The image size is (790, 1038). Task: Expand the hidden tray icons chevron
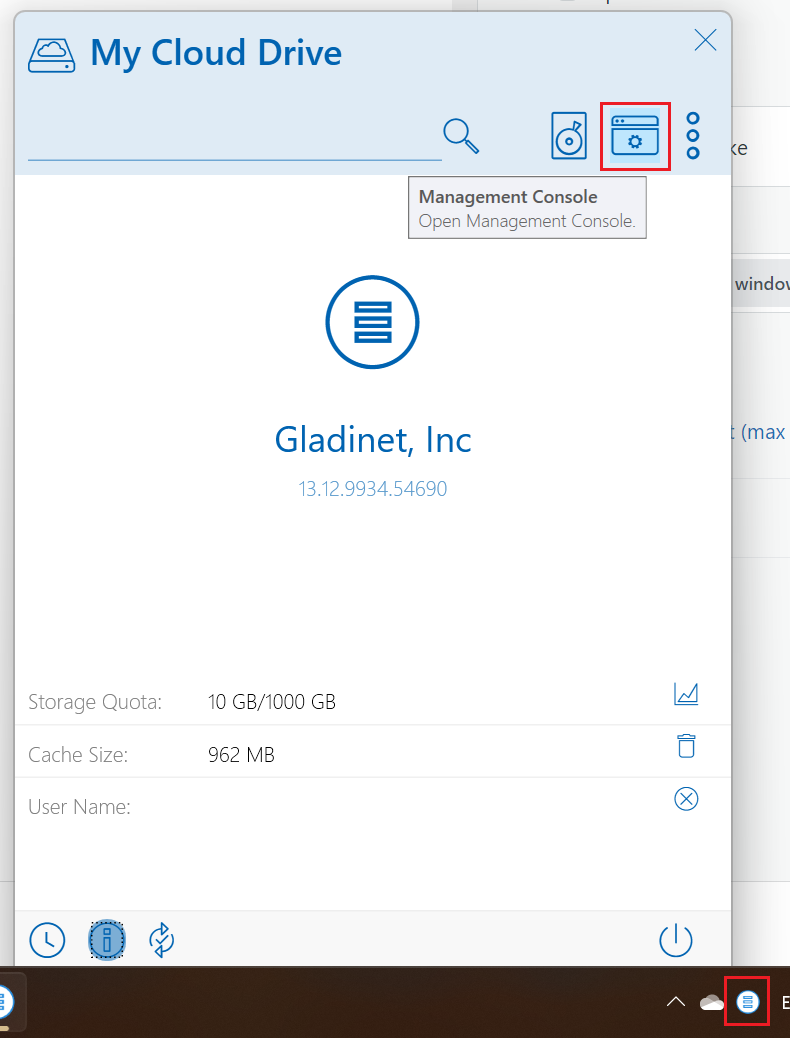pyautogui.click(x=675, y=1002)
